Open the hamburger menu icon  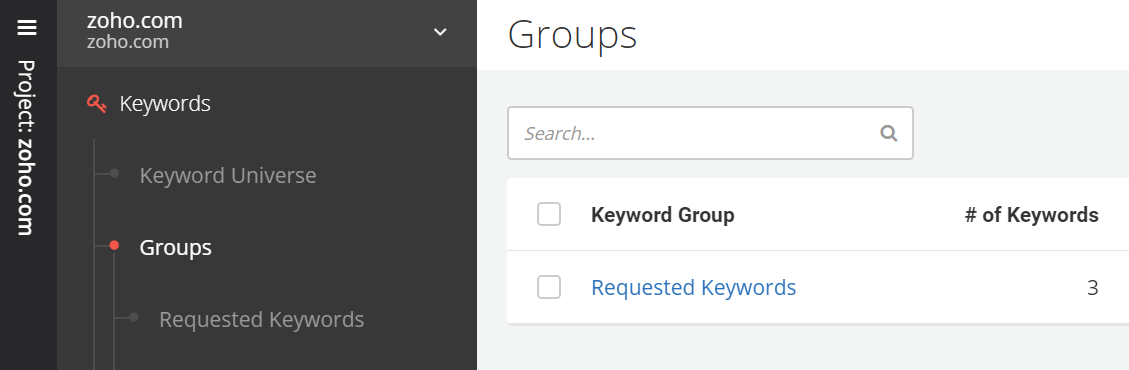coord(27,27)
